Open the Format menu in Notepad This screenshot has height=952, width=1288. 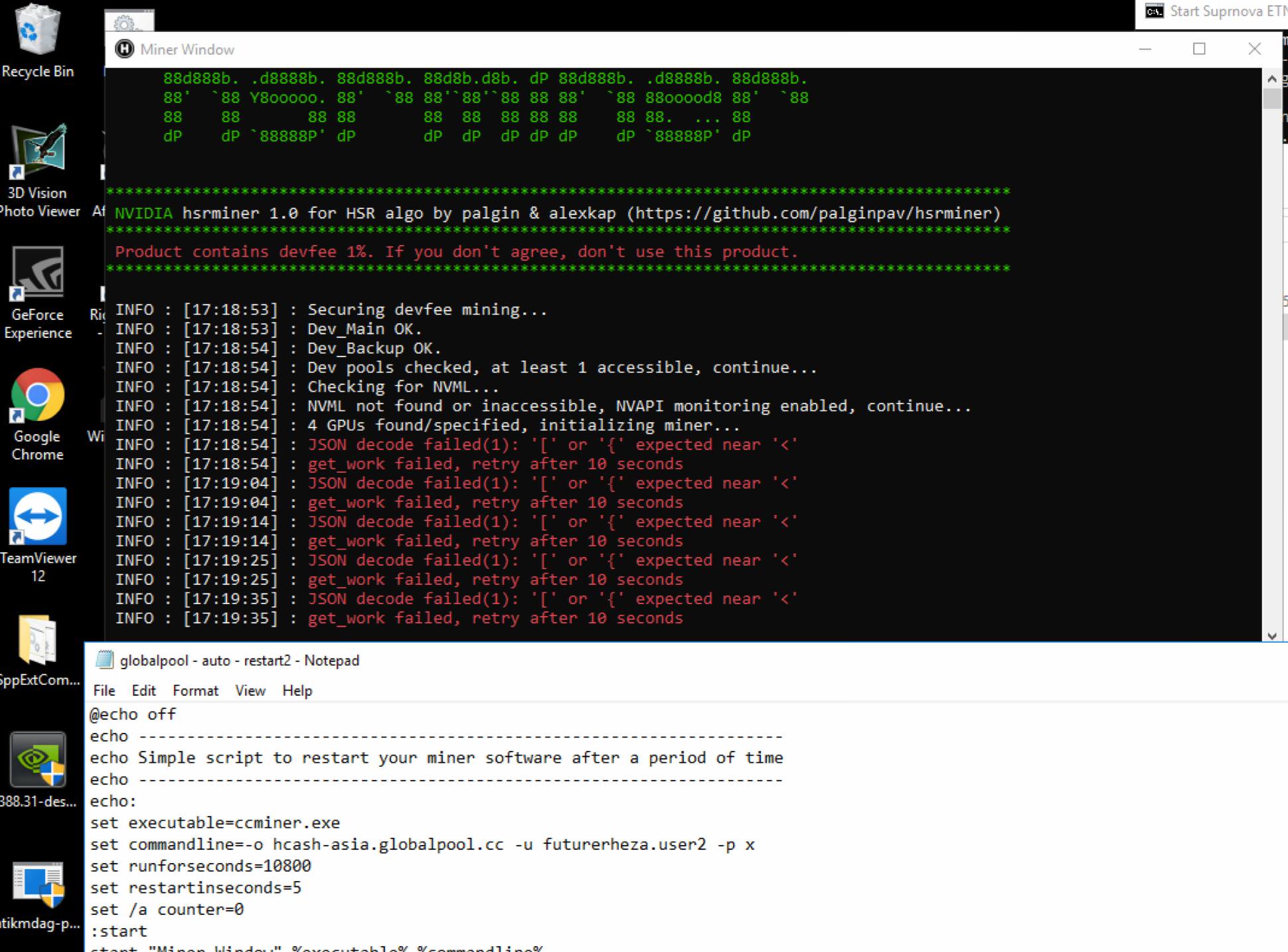[195, 690]
